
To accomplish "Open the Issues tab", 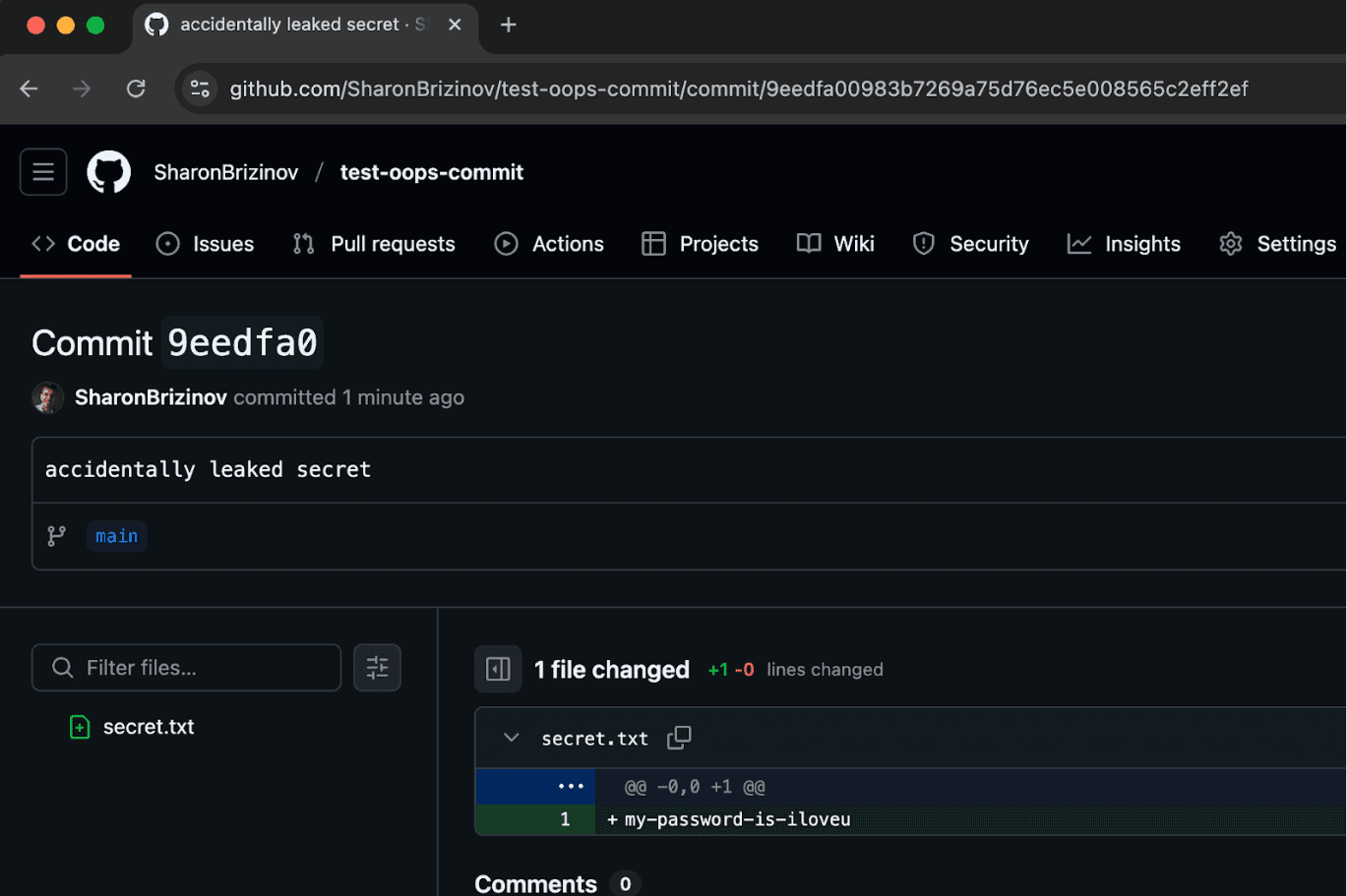I will pyautogui.click(x=206, y=244).
